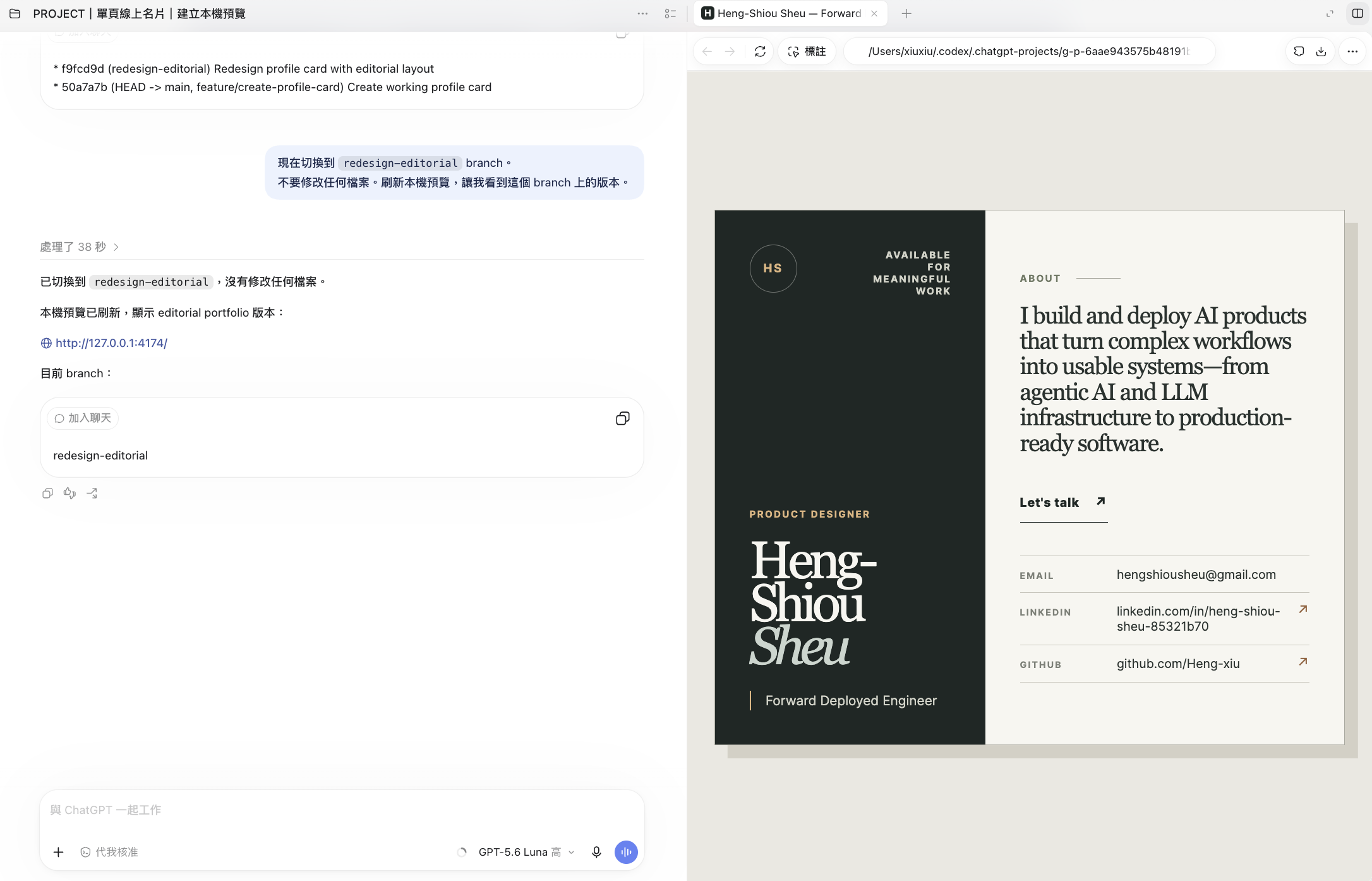The image size is (1372, 881).
Task: Focus the 與 ChatGPT 一起工作 input field
Action: (x=342, y=810)
